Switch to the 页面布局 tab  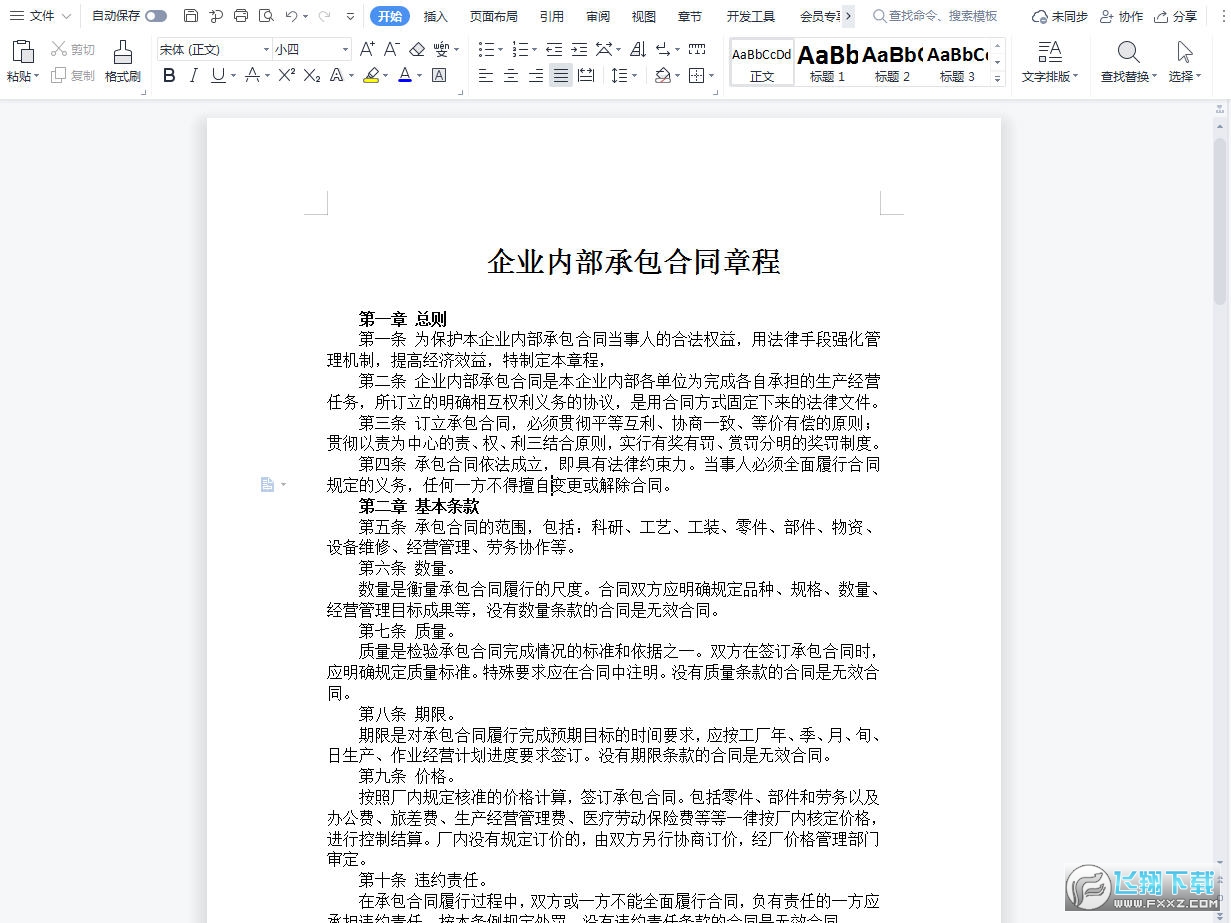click(x=493, y=16)
